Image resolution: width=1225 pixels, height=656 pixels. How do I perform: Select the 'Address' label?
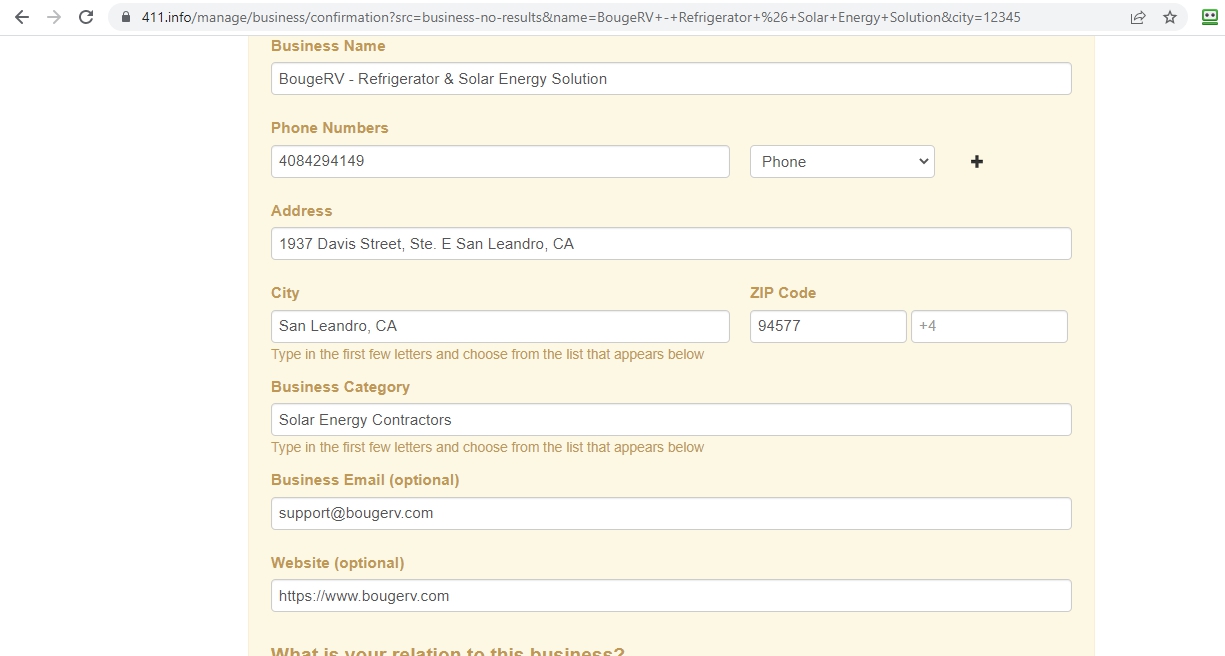click(301, 211)
